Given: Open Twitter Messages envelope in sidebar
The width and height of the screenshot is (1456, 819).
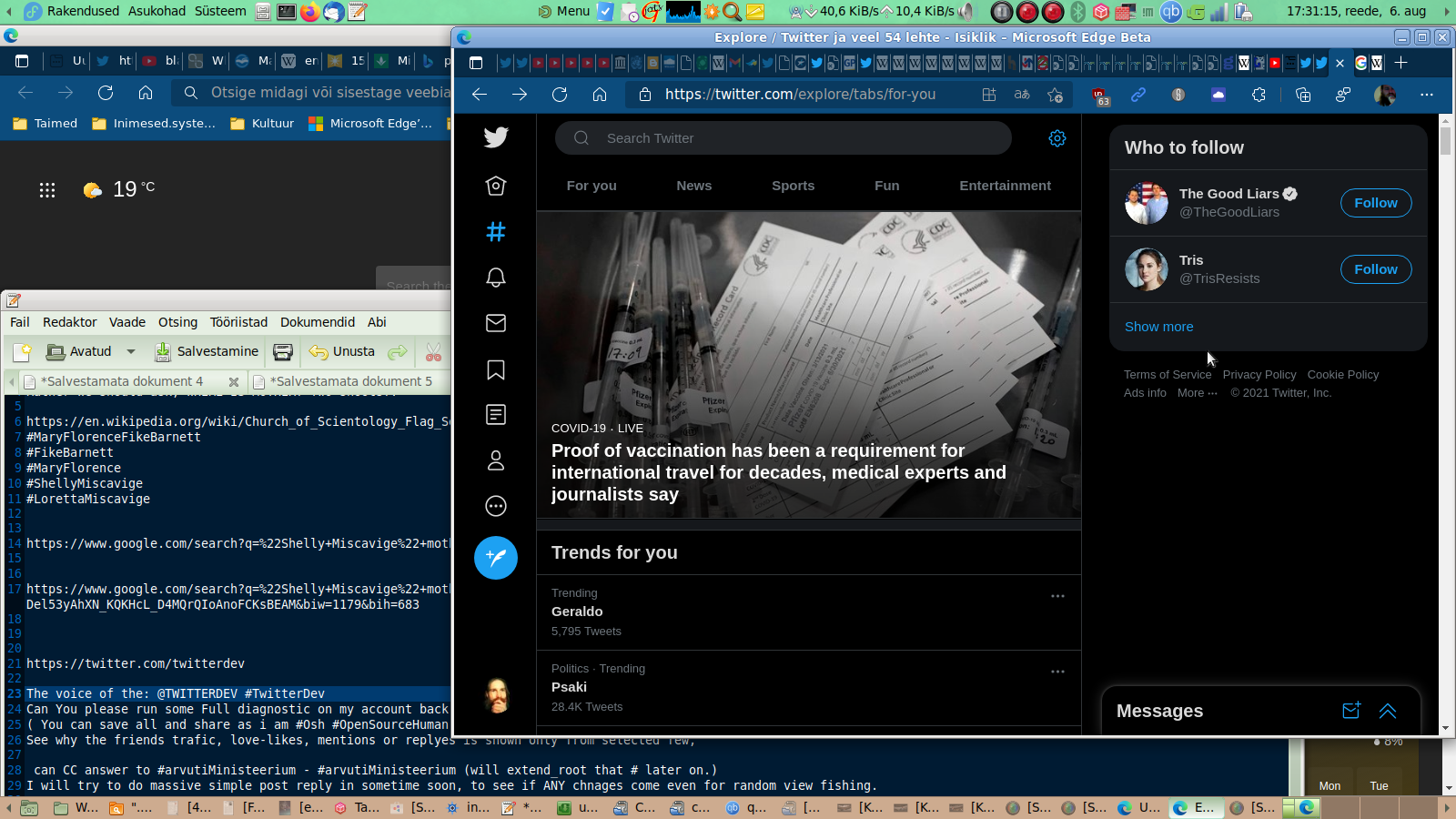Looking at the screenshot, I should pos(496,323).
